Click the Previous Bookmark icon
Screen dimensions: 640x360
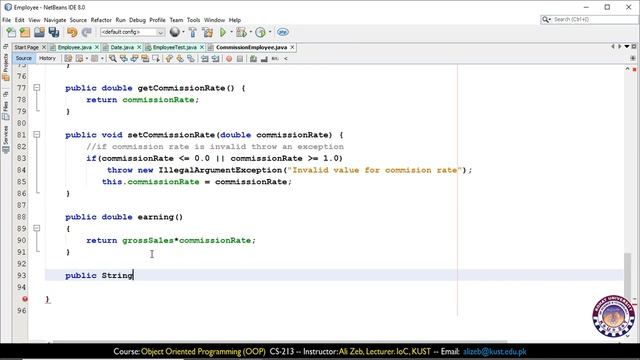(x=169, y=59)
